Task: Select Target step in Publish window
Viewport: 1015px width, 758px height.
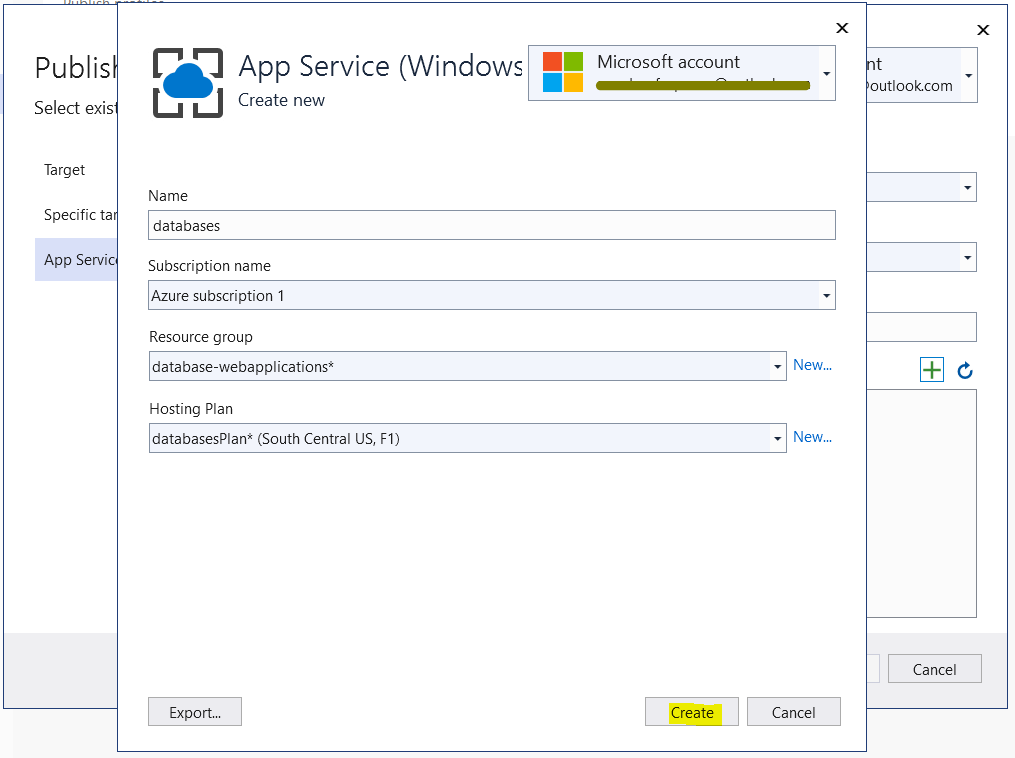Action: click(x=65, y=170)
